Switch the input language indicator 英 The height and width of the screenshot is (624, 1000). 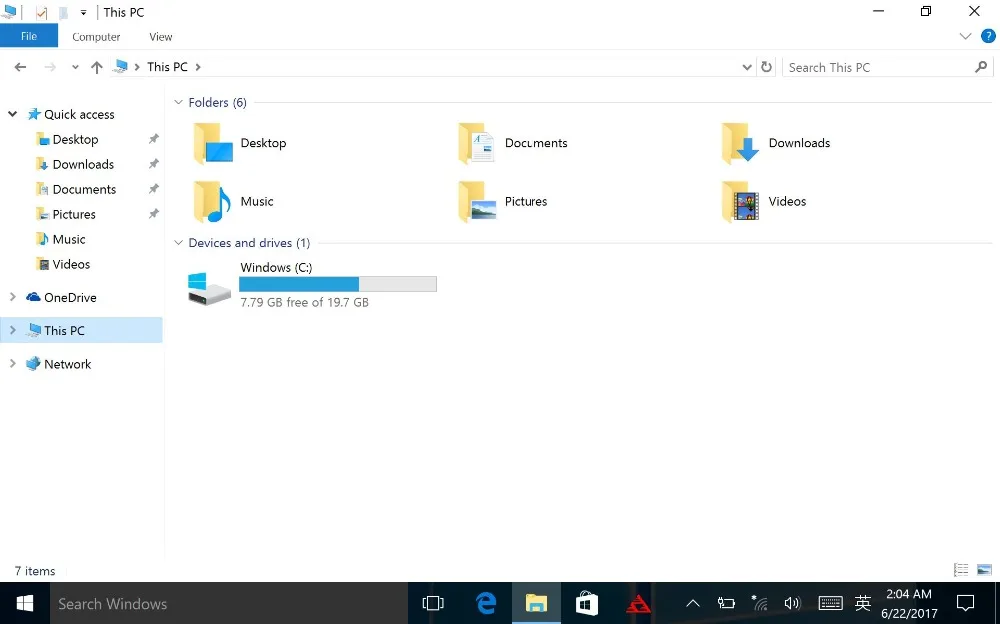coord(863,603)
